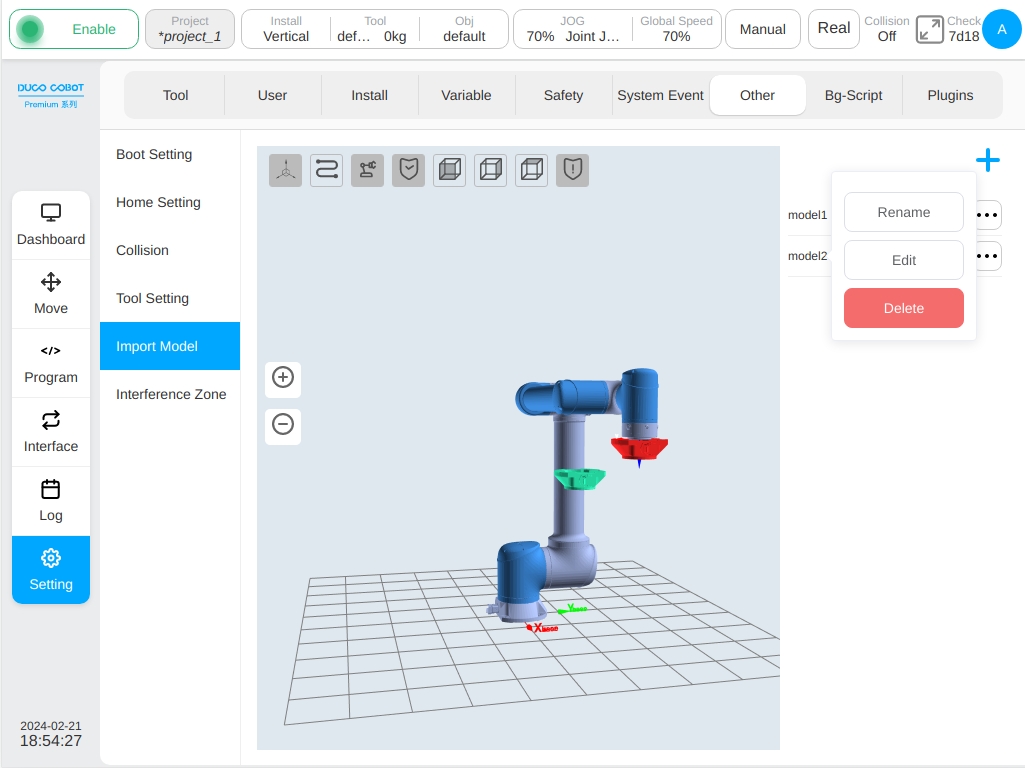
Task: Expand Global Speed 70% control
Action: tap(677, 29)
